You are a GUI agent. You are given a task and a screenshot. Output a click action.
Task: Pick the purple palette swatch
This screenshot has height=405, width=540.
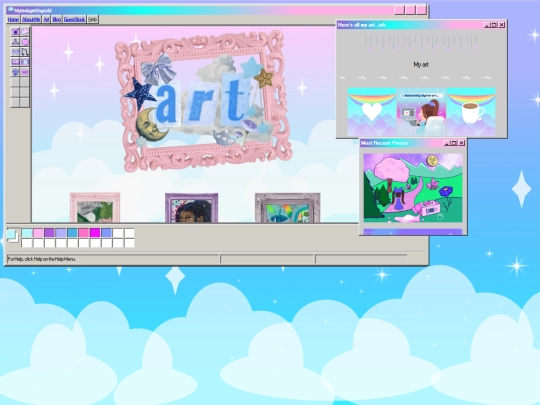click(49, 233)
